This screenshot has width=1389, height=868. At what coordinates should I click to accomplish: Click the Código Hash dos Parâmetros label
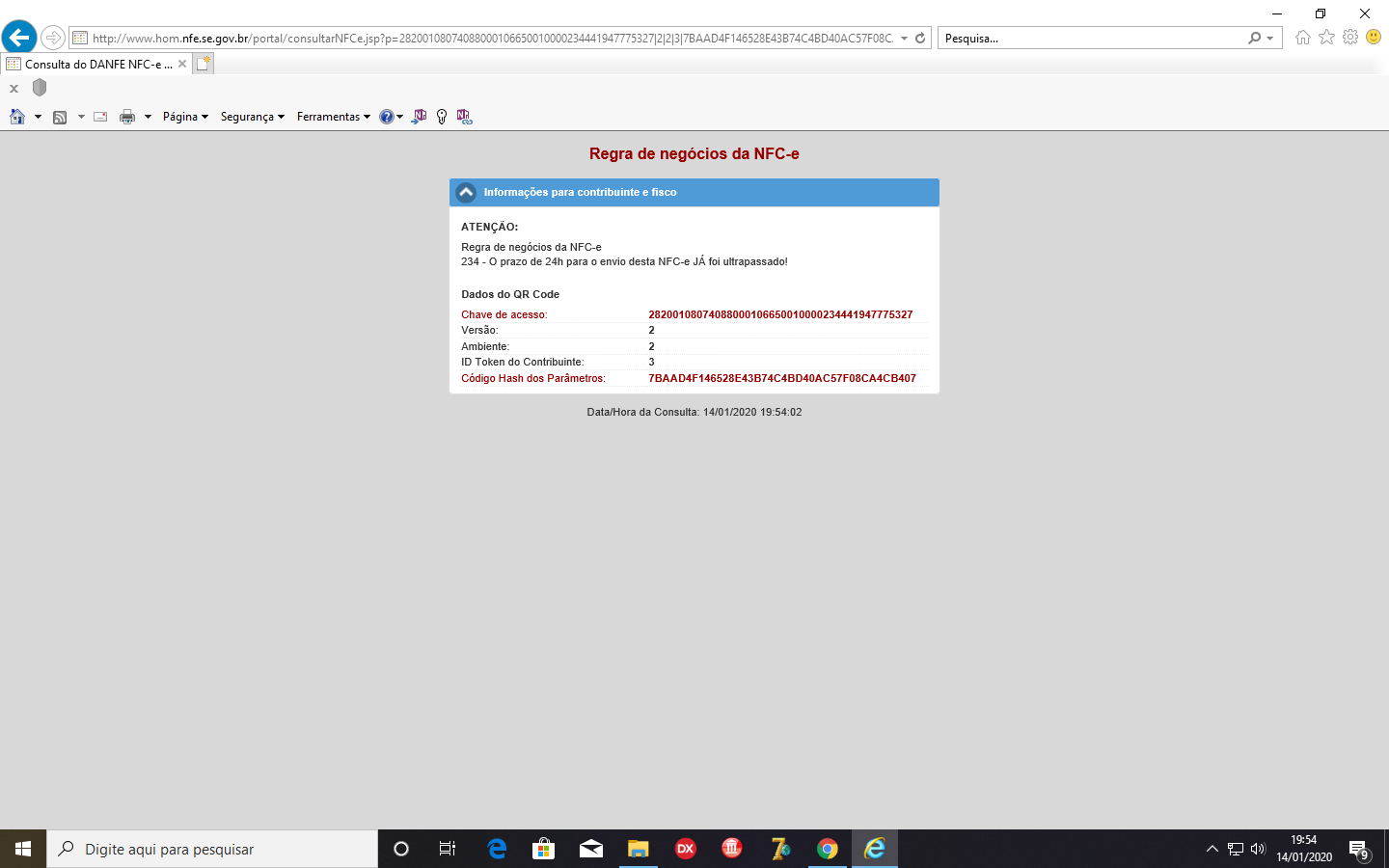(533, 378)
